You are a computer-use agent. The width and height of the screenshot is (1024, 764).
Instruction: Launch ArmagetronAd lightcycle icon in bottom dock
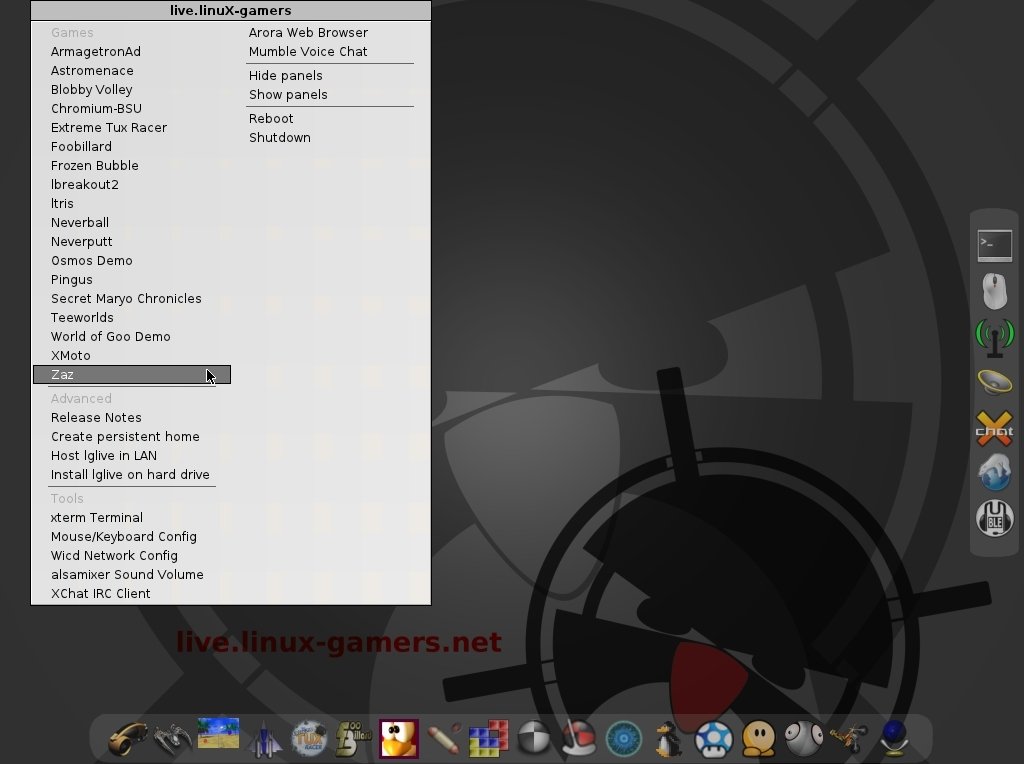(x=127, y=739)
